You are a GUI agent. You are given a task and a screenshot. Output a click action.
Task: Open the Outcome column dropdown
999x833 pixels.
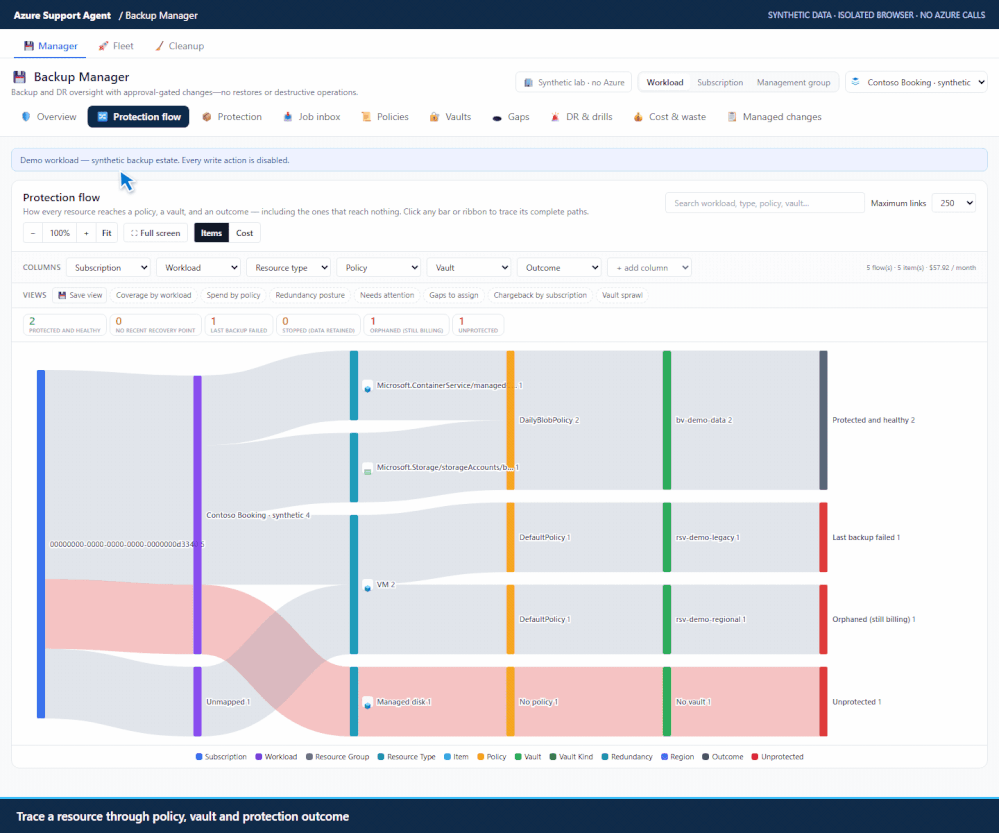pos(559,268)
